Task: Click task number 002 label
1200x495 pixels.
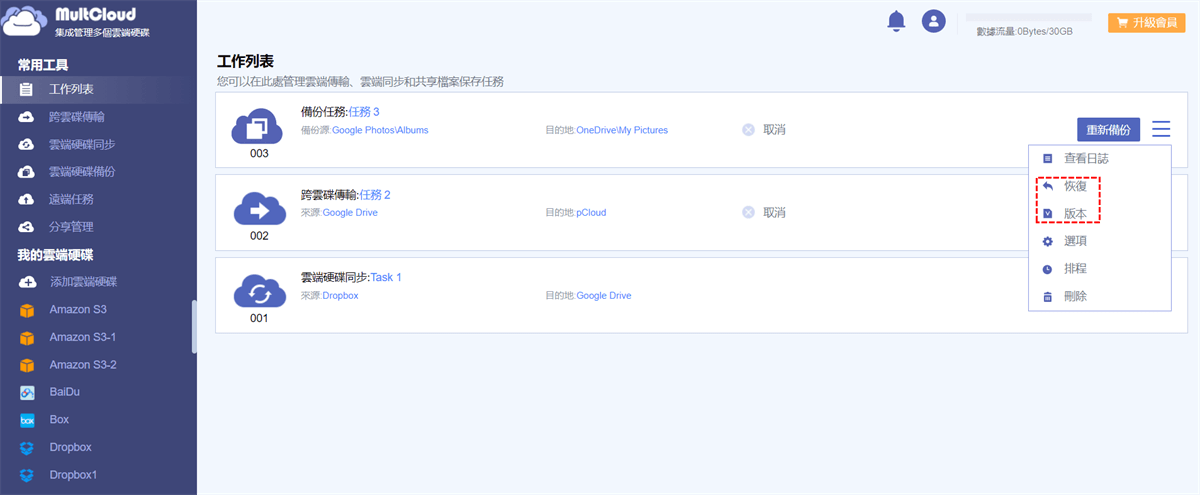Action: [259, 236]
